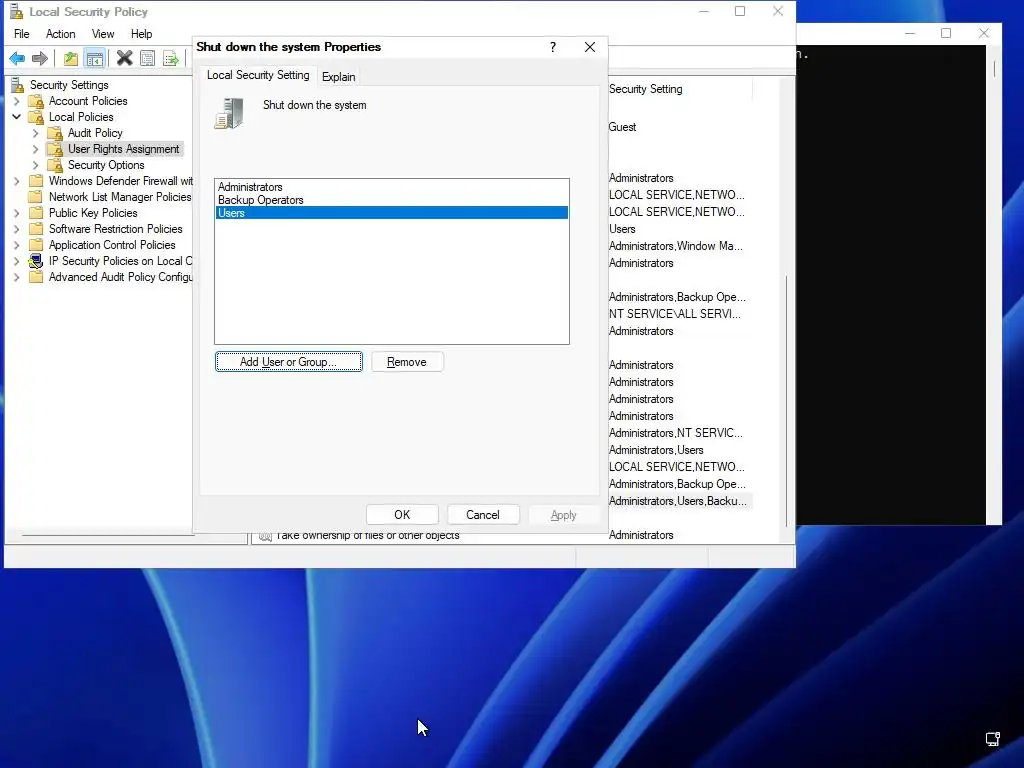1024x768 pixels.
Task: Click the Apply button
Action: pyautogui.click(x=563, y=515)
